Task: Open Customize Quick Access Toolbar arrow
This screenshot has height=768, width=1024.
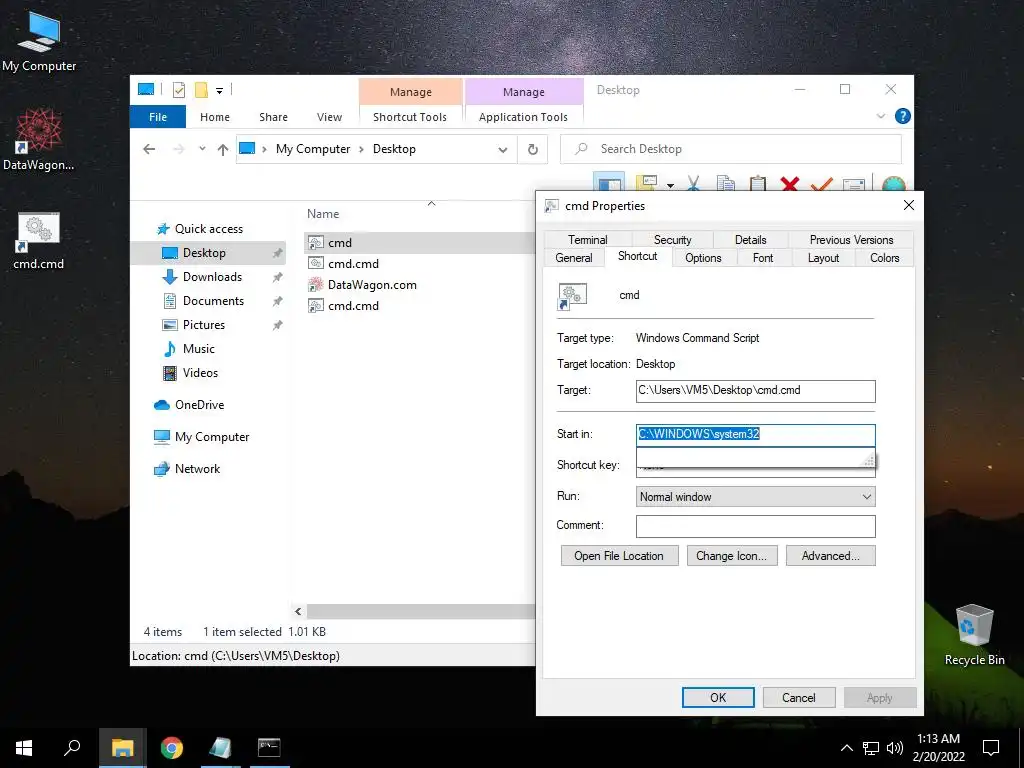Action: point(219,91)
